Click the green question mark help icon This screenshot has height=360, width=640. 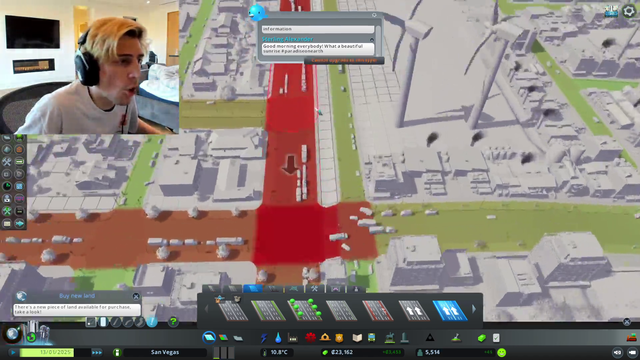pos(173,322)
